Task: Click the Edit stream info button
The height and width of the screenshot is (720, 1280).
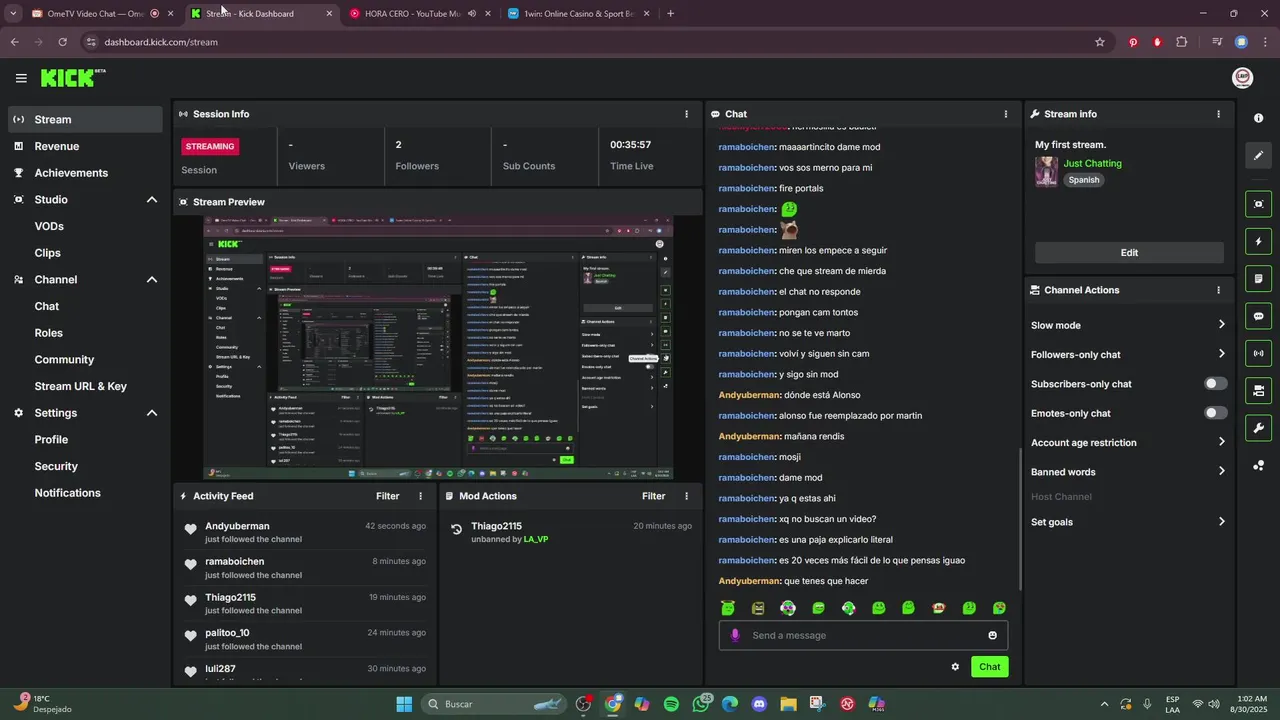Action: (x=1129, y=253)
